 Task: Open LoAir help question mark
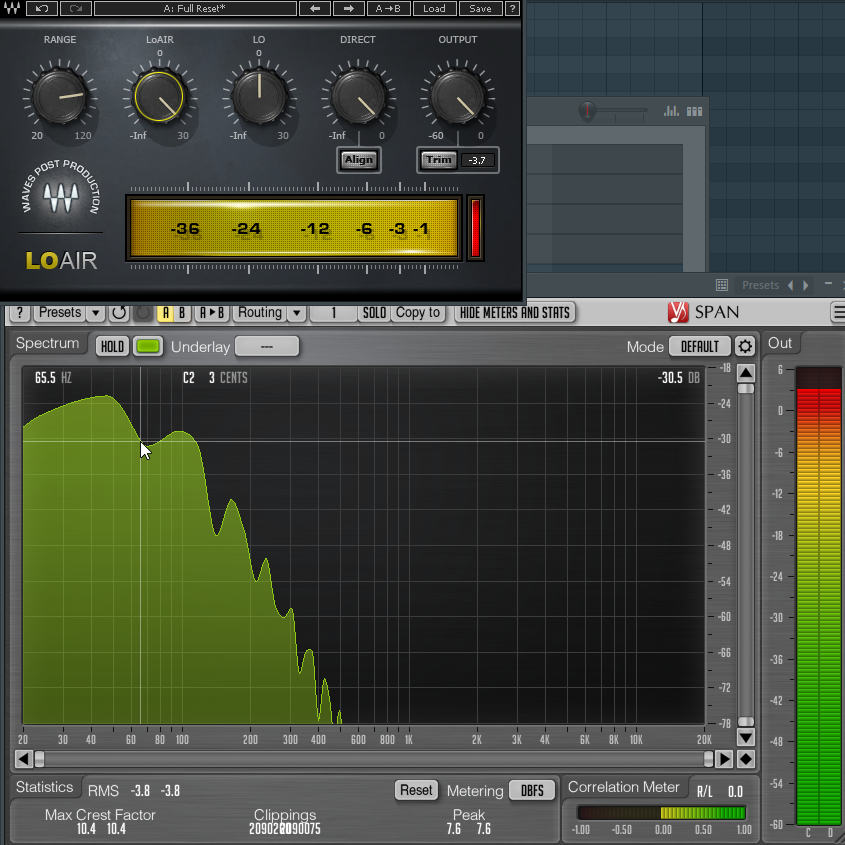click(x=512, y=8)
